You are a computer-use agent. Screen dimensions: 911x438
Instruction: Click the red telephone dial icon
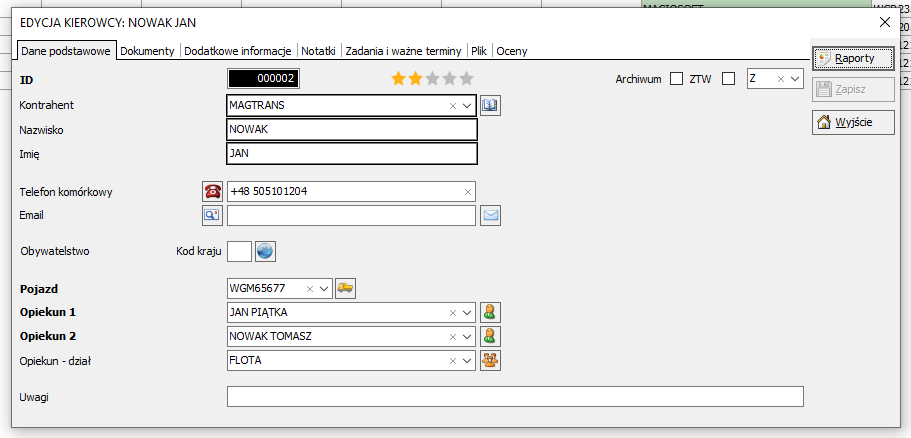click(x=212, y=191)
